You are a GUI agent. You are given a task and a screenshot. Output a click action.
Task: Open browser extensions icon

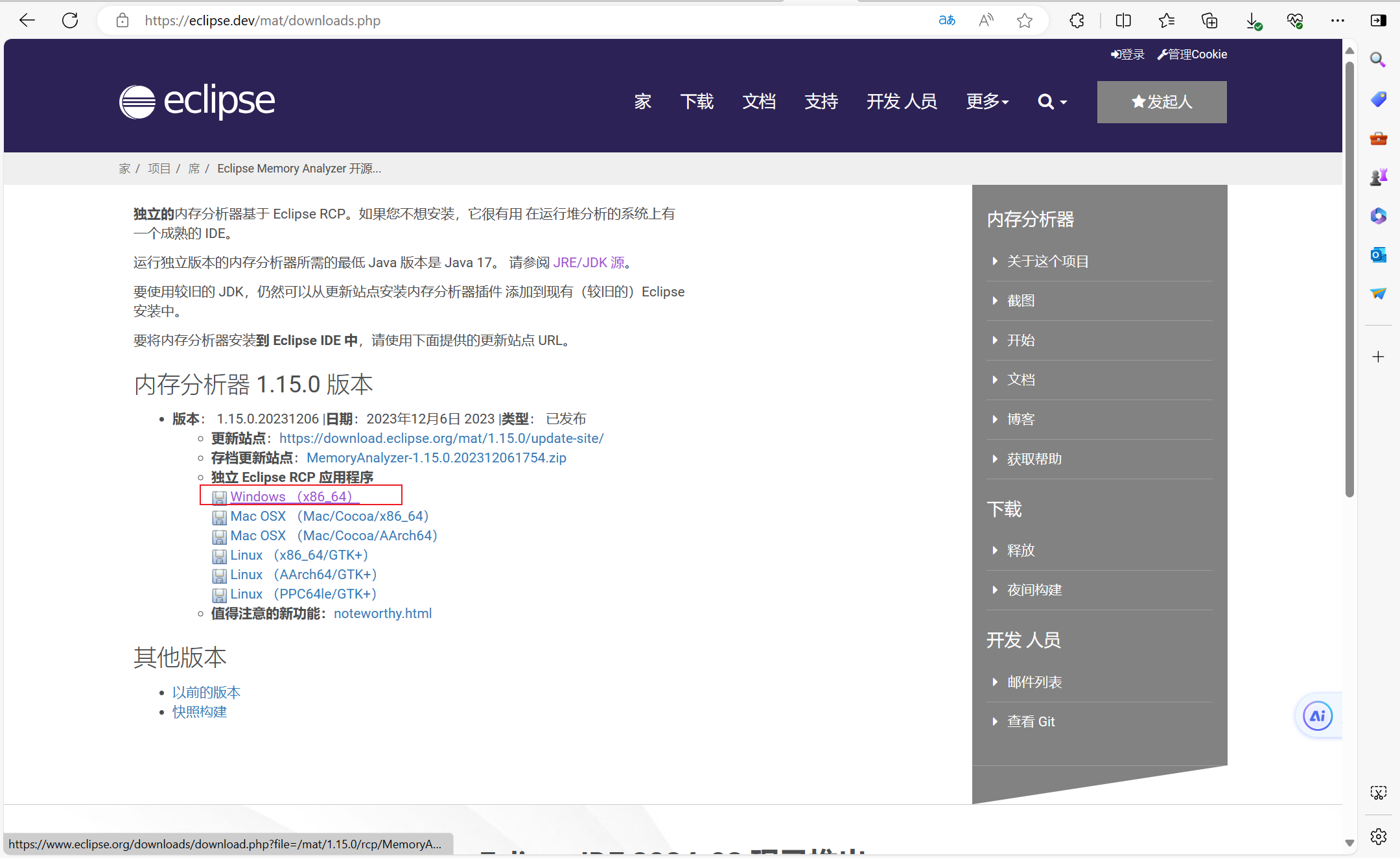[x=1077, y=20]
